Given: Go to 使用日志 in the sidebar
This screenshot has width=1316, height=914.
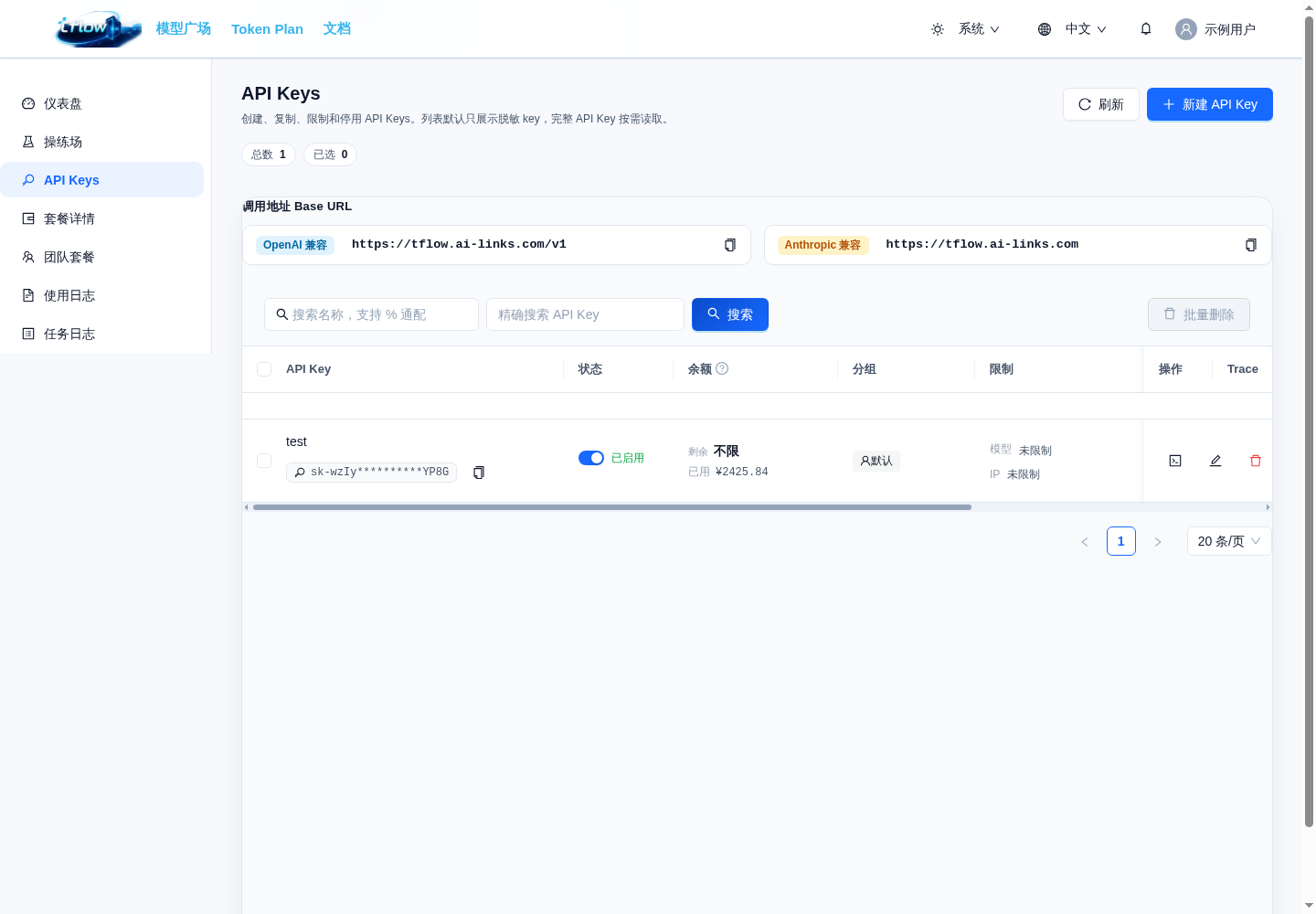Looking at the screenshot, I should pyautogui.click(x=101, y=295).
